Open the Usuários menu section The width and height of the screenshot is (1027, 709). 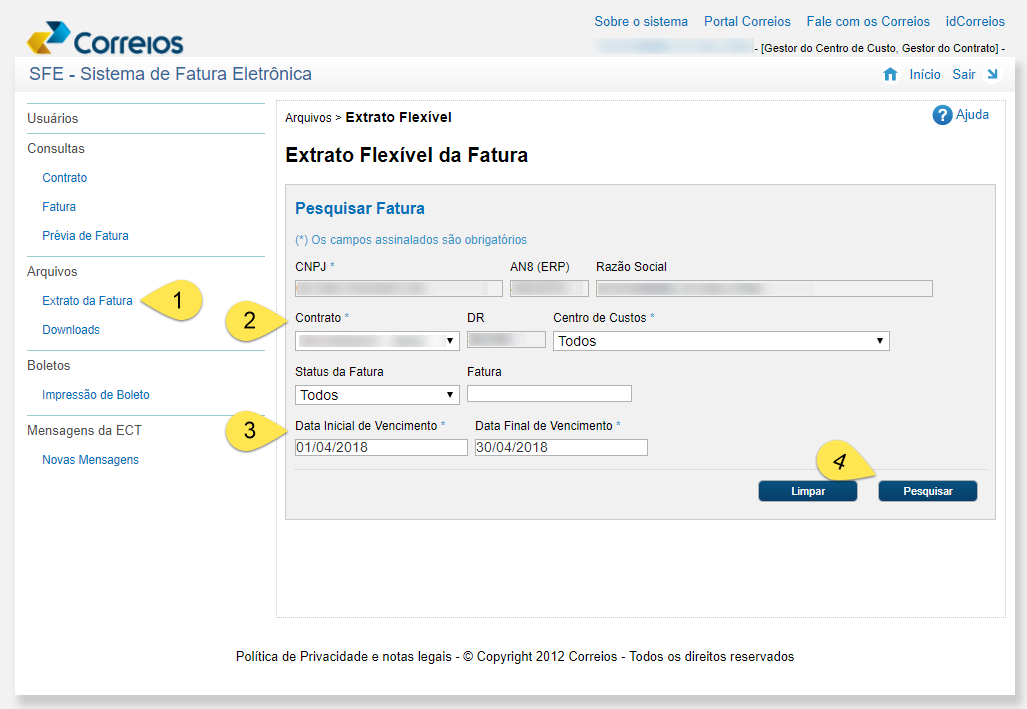(x=52, y=119)
